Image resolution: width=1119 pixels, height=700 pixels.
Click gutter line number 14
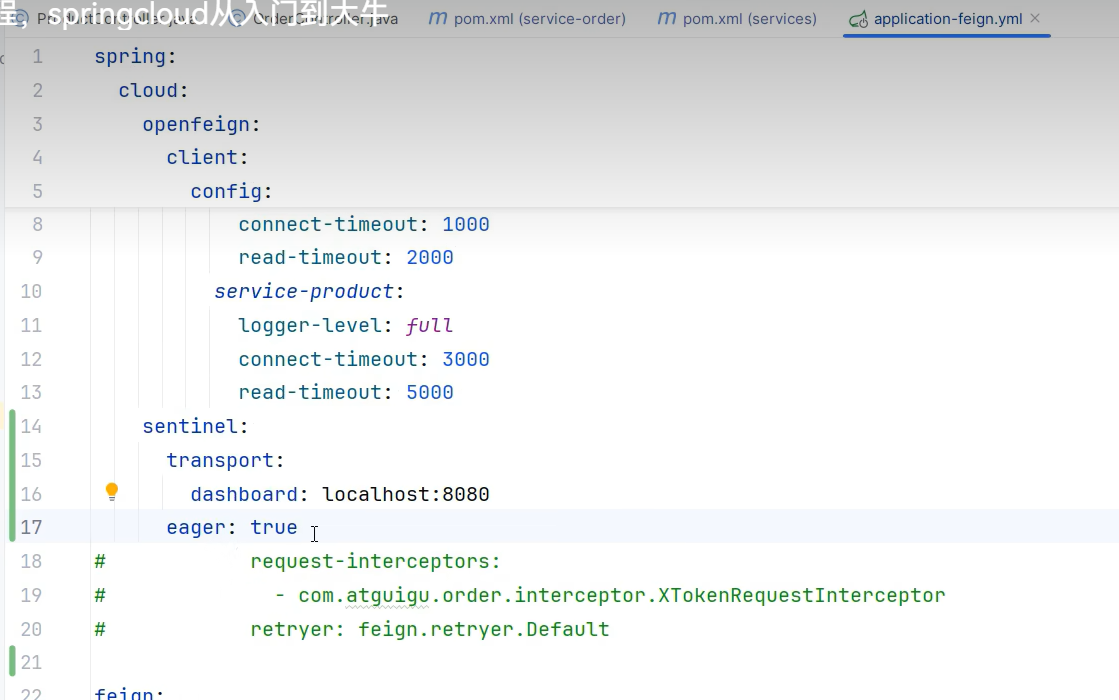tap(31, 426)
